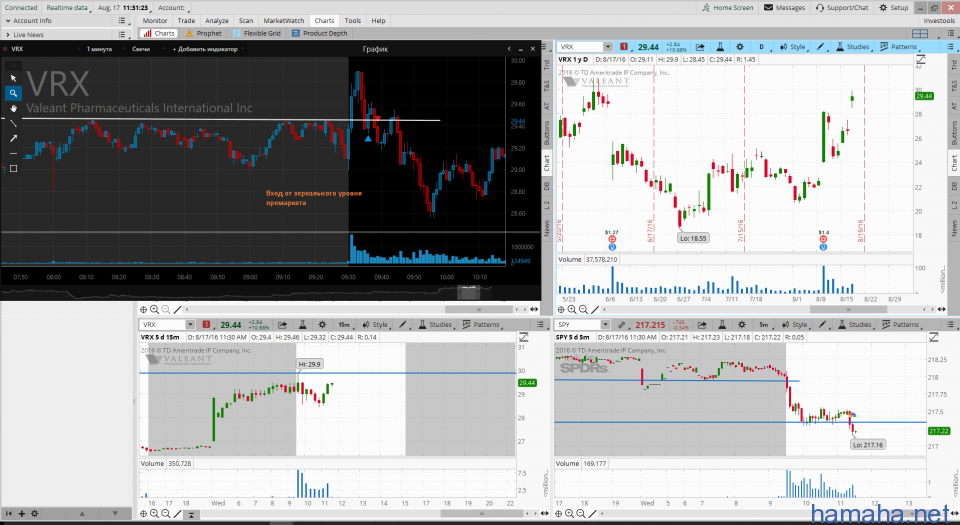Open gear settings on SPY 5m chart
960x525 pixels.
click(741, 325)
